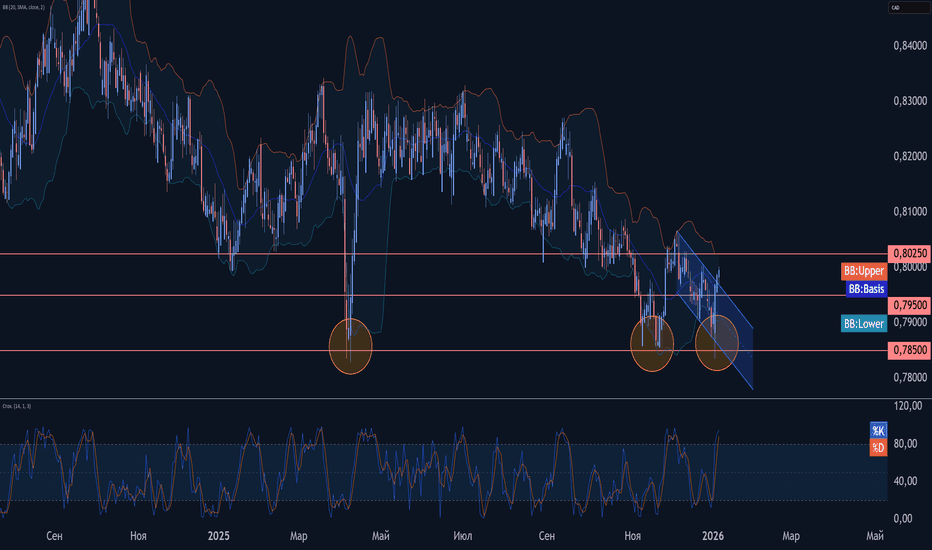
Task: Click the 2025 label on the time axis
Action: pyautogui.click(x=219, y=536)
